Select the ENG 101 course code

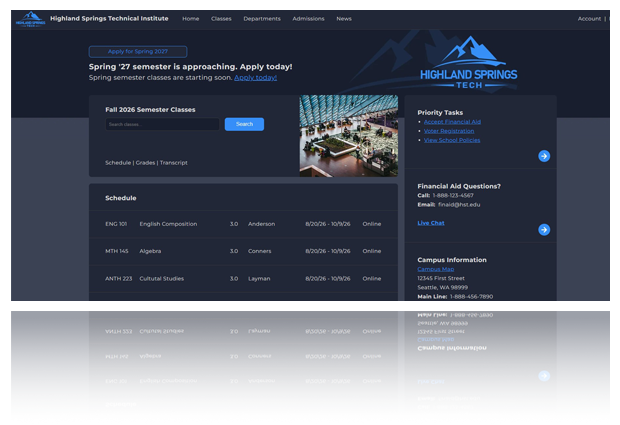coord(116,224)
